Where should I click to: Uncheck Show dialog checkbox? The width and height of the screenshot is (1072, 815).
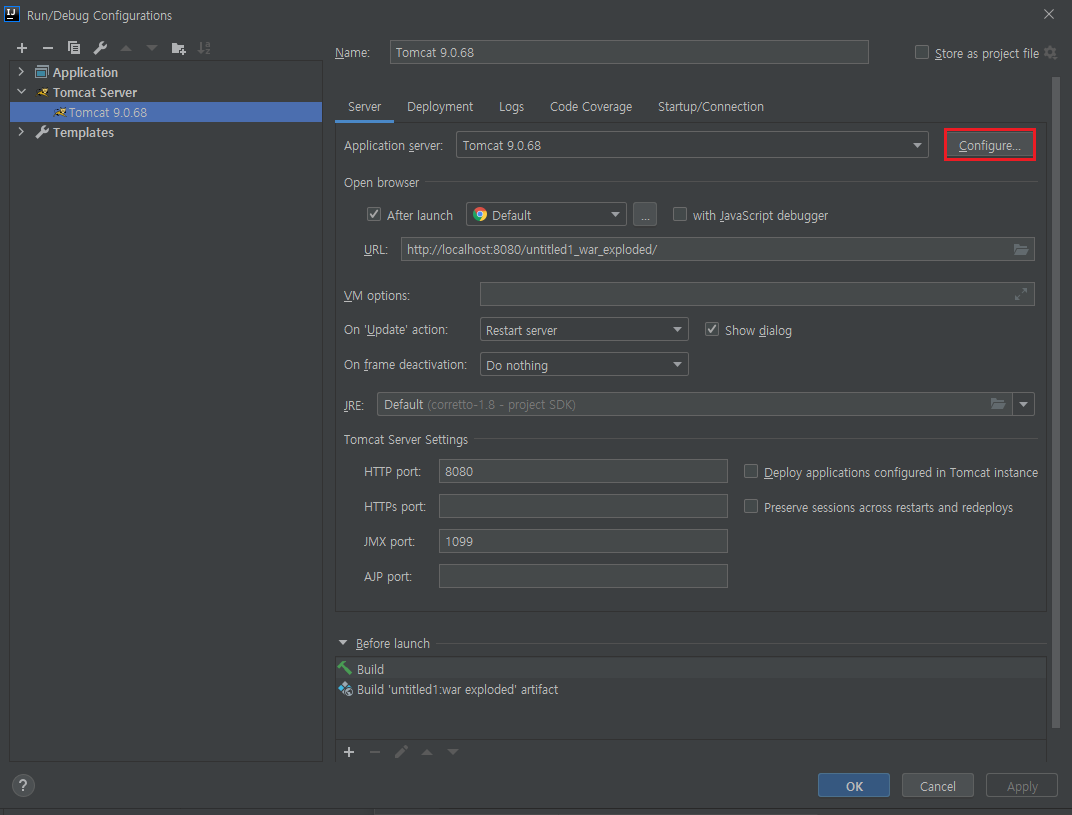pos(712,329)
